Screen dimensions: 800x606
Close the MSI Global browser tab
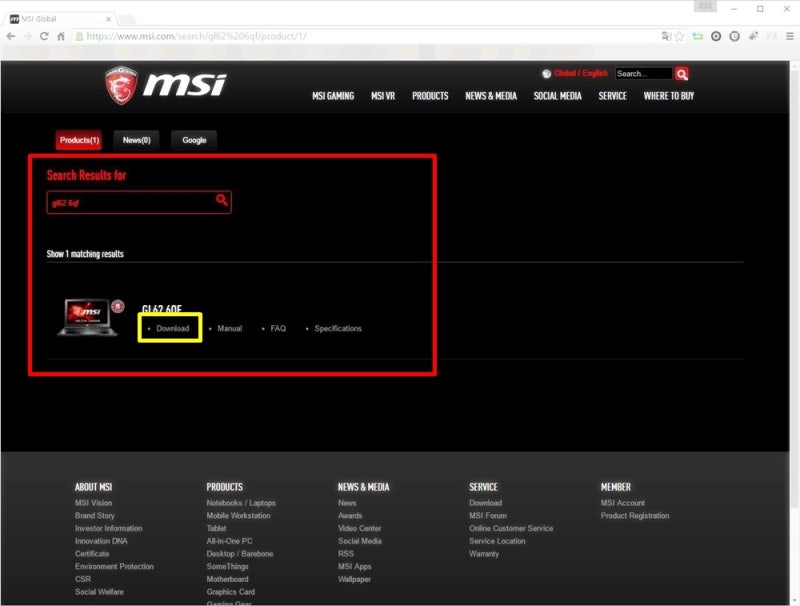(108, 19)
